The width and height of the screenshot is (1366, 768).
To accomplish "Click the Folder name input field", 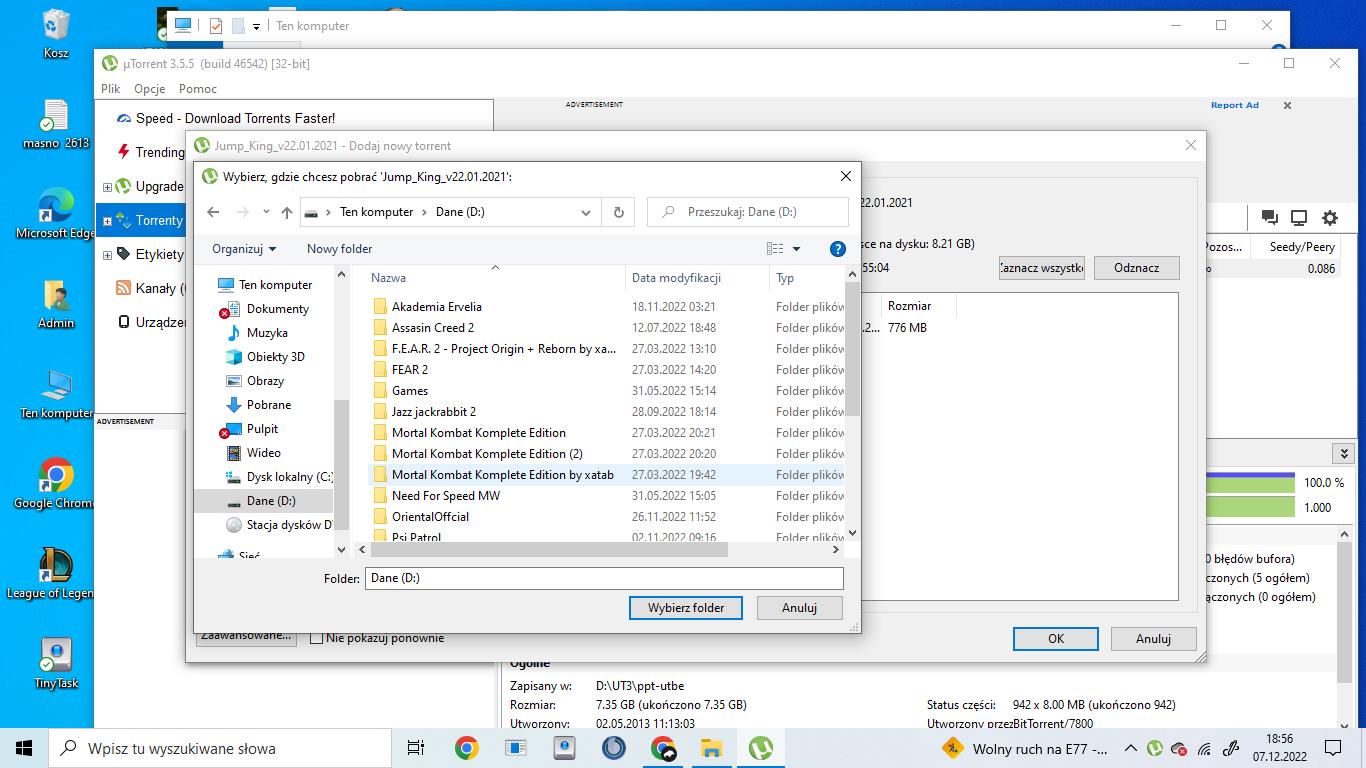I will click(x=604, y=578).
